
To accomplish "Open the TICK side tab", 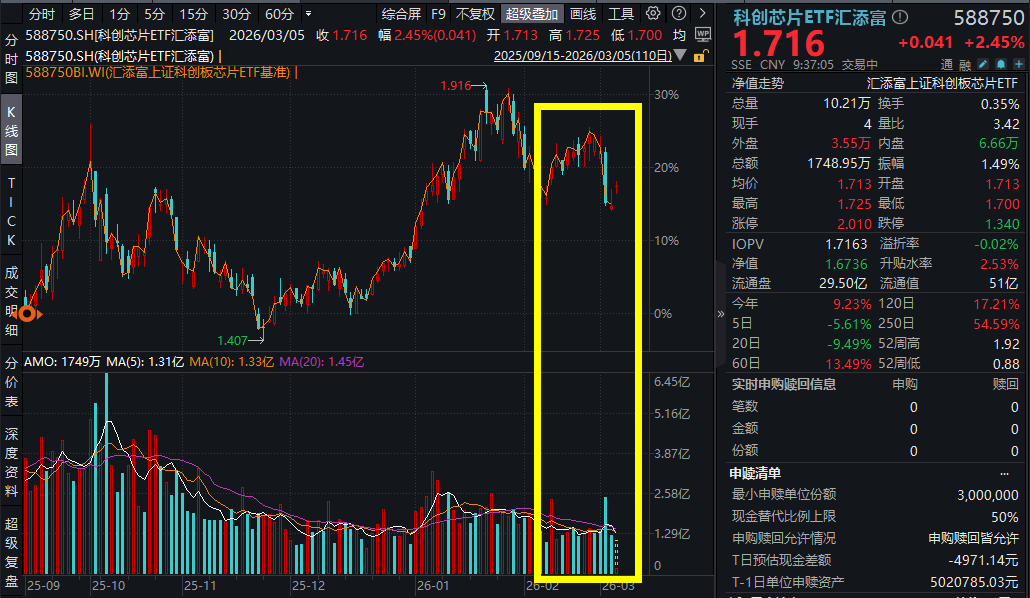I will point(12,212).
